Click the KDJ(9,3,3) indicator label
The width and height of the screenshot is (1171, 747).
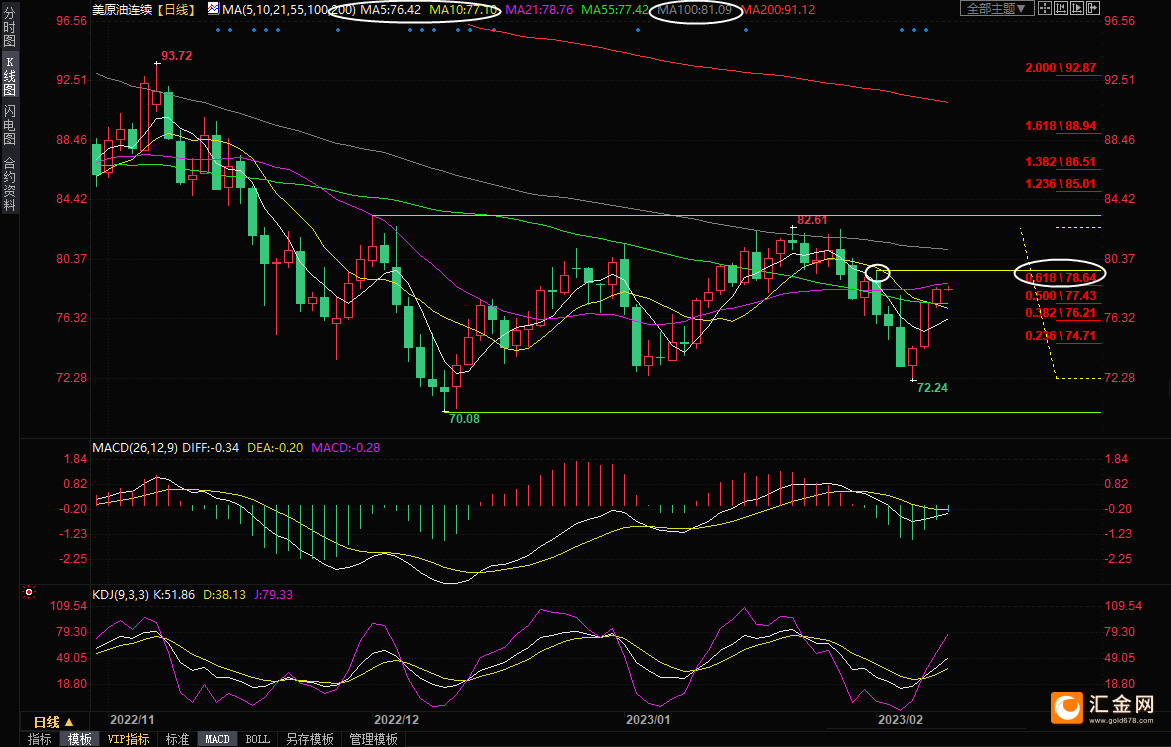pos(120,595)
